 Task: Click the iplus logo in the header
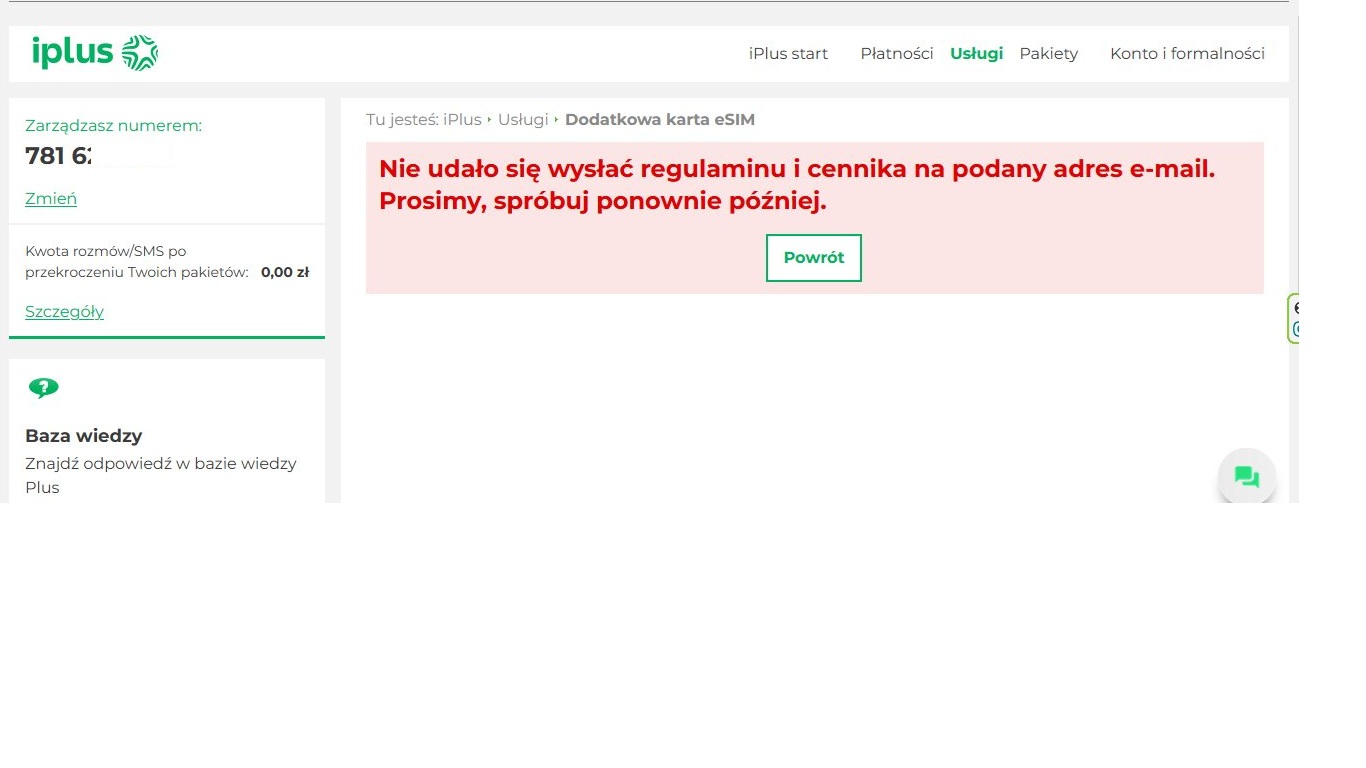(x=95, y=53)
